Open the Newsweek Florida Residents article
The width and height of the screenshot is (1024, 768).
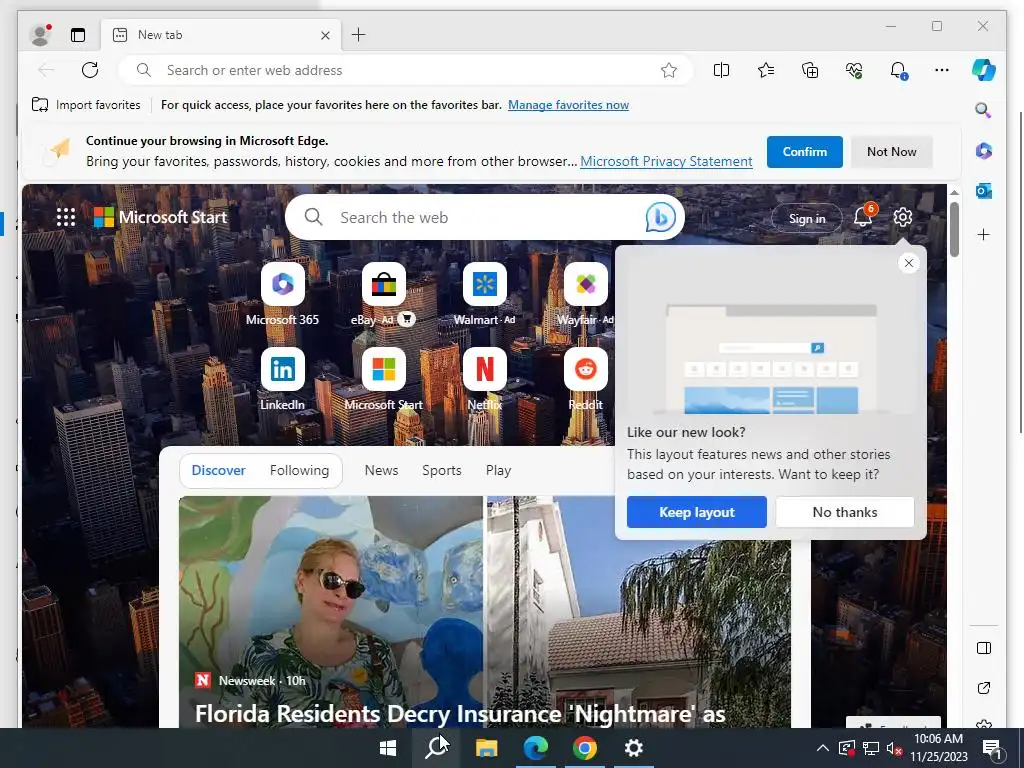pyautogui.click(x=460, y=714)
